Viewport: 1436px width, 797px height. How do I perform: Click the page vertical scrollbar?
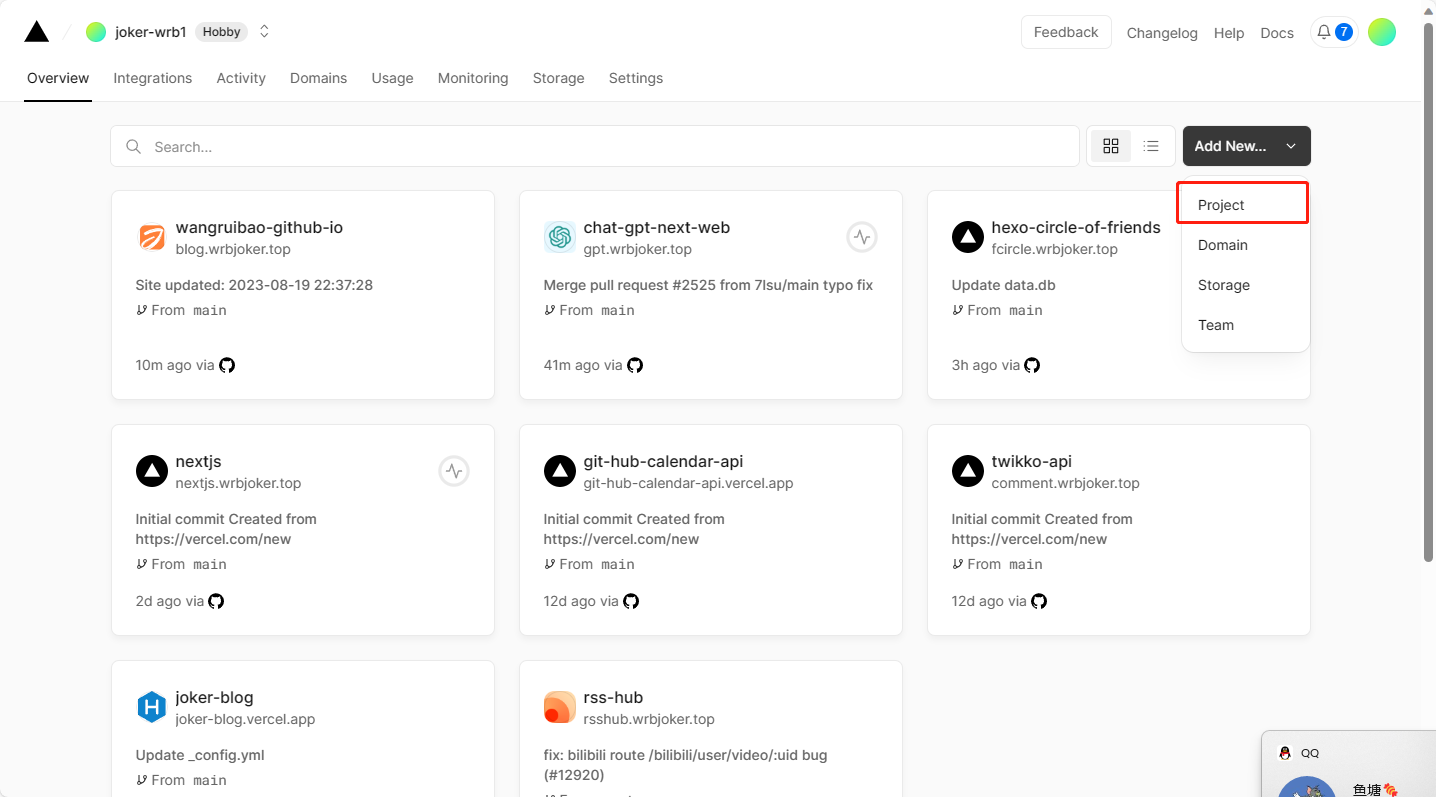pos(1429,300)
